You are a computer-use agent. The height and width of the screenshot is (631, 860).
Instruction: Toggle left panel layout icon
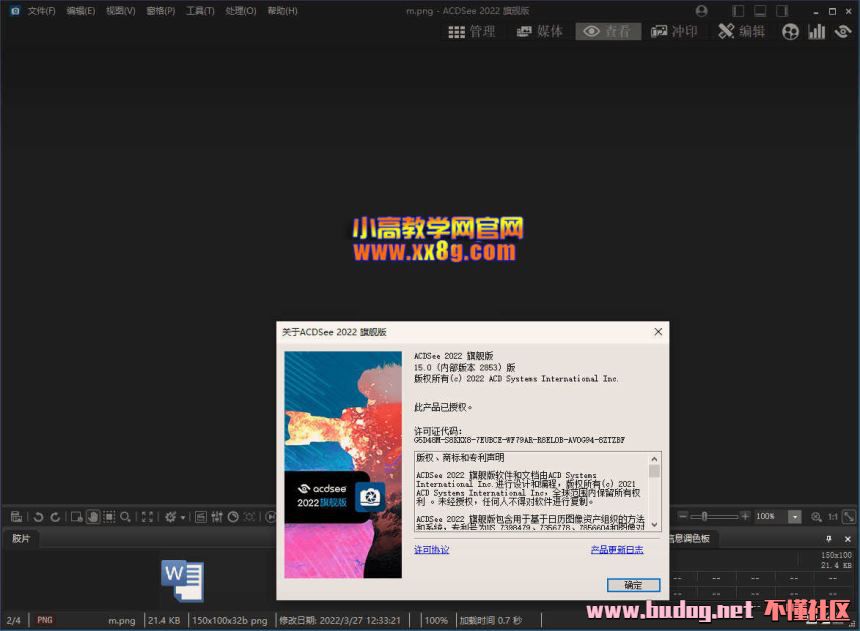[x=738, y=10]
